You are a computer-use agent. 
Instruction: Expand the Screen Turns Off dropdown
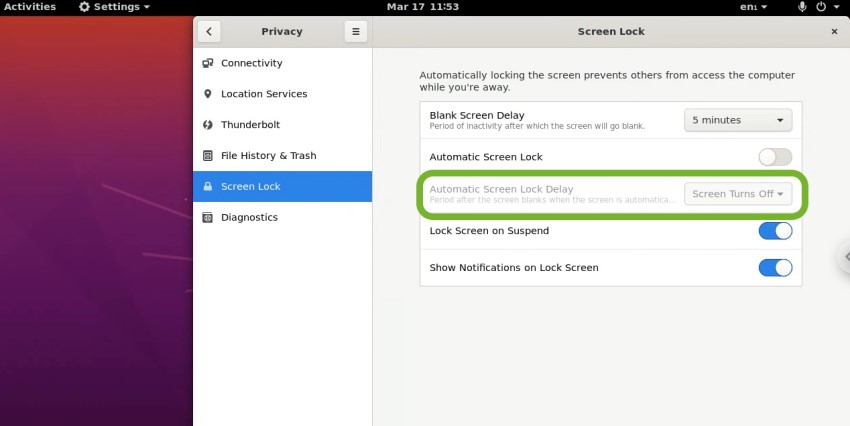click(738, 194)
